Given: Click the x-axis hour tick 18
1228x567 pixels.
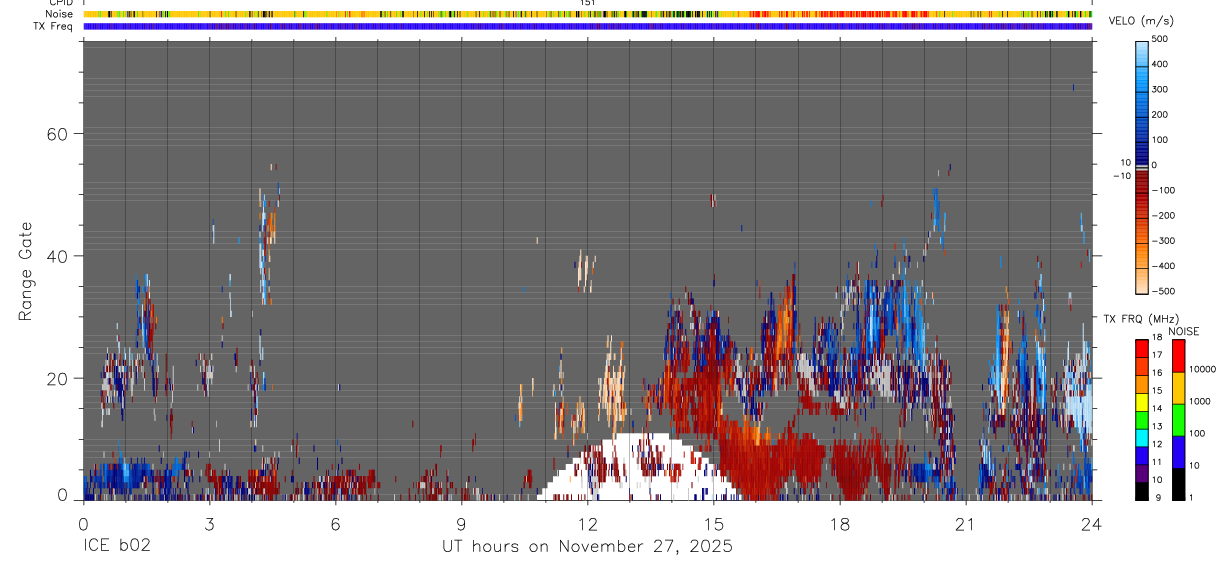Looking at the screenshot, I should [839, 523].
